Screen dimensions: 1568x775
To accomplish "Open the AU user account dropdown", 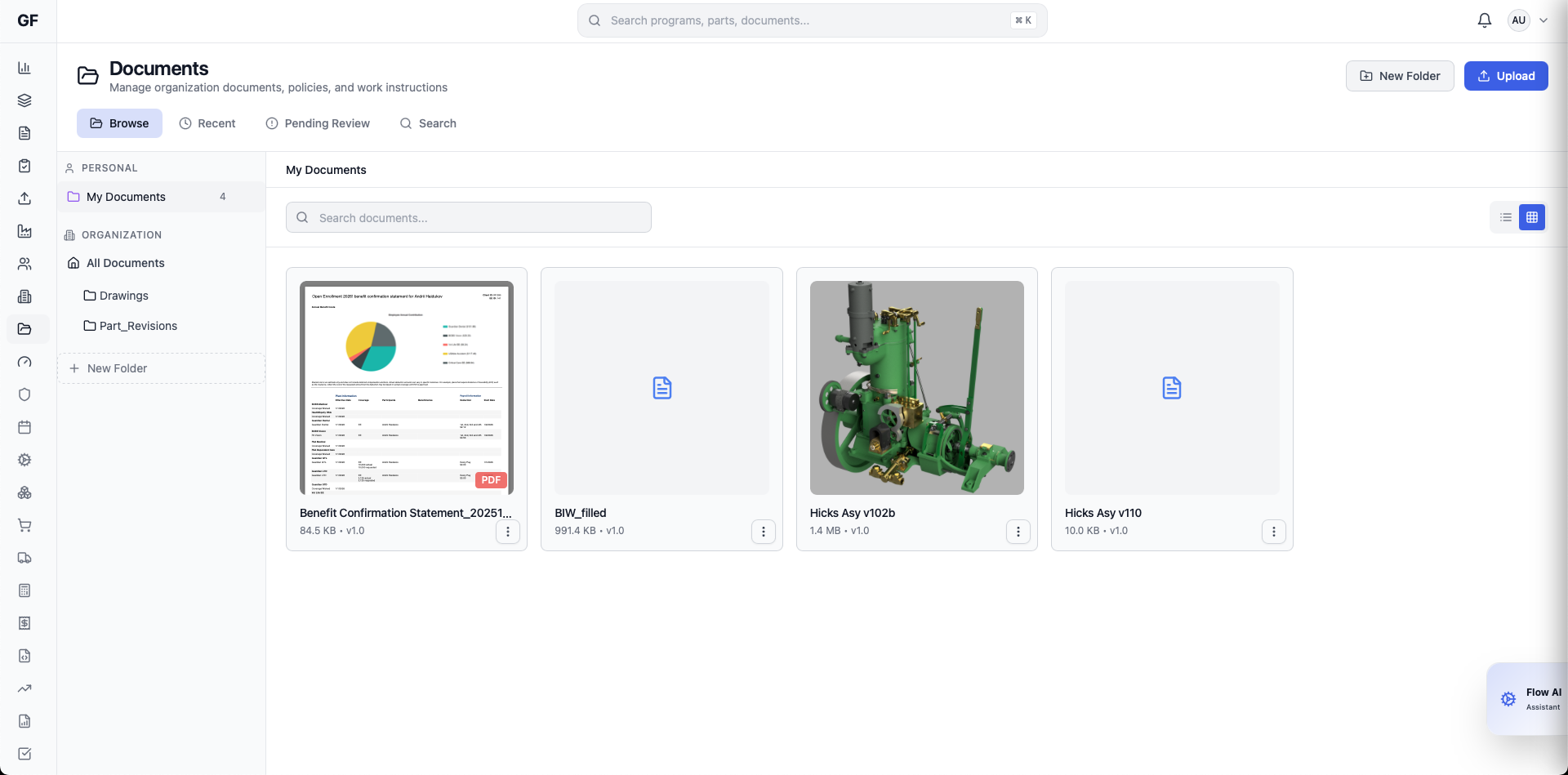I will [1527, 20].
